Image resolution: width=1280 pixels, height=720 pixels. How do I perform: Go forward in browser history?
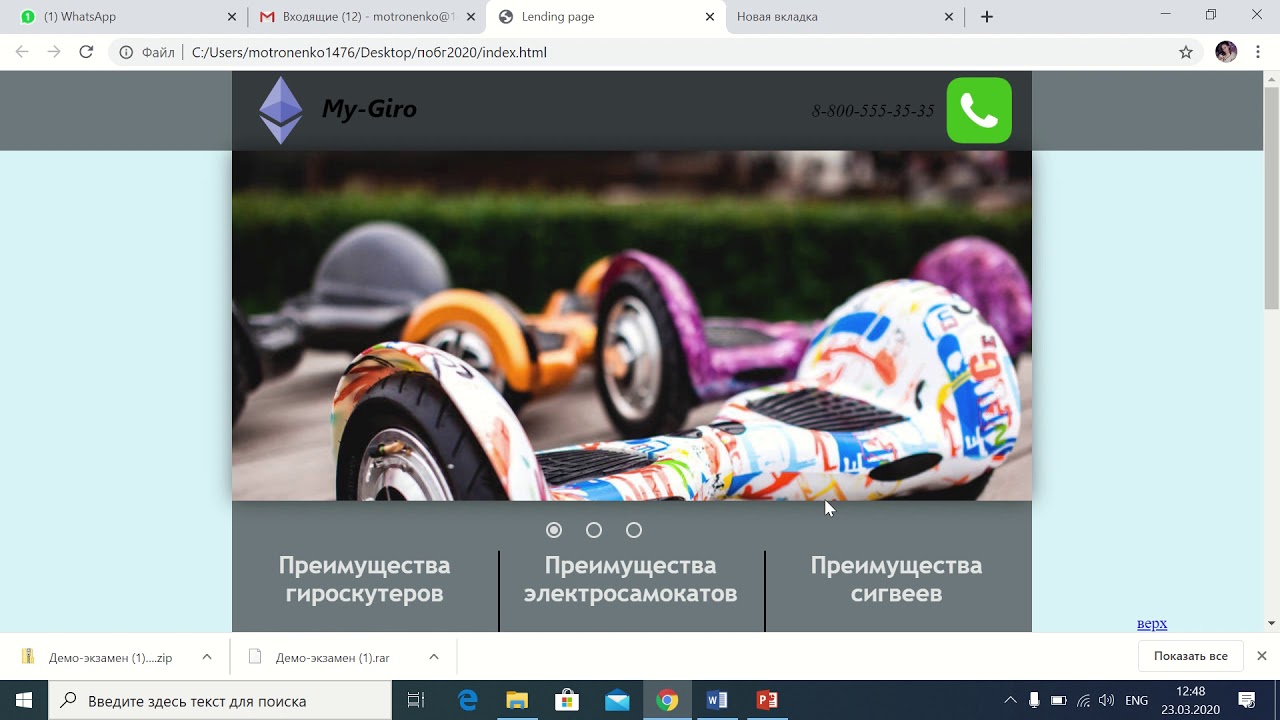pos(54,52)
